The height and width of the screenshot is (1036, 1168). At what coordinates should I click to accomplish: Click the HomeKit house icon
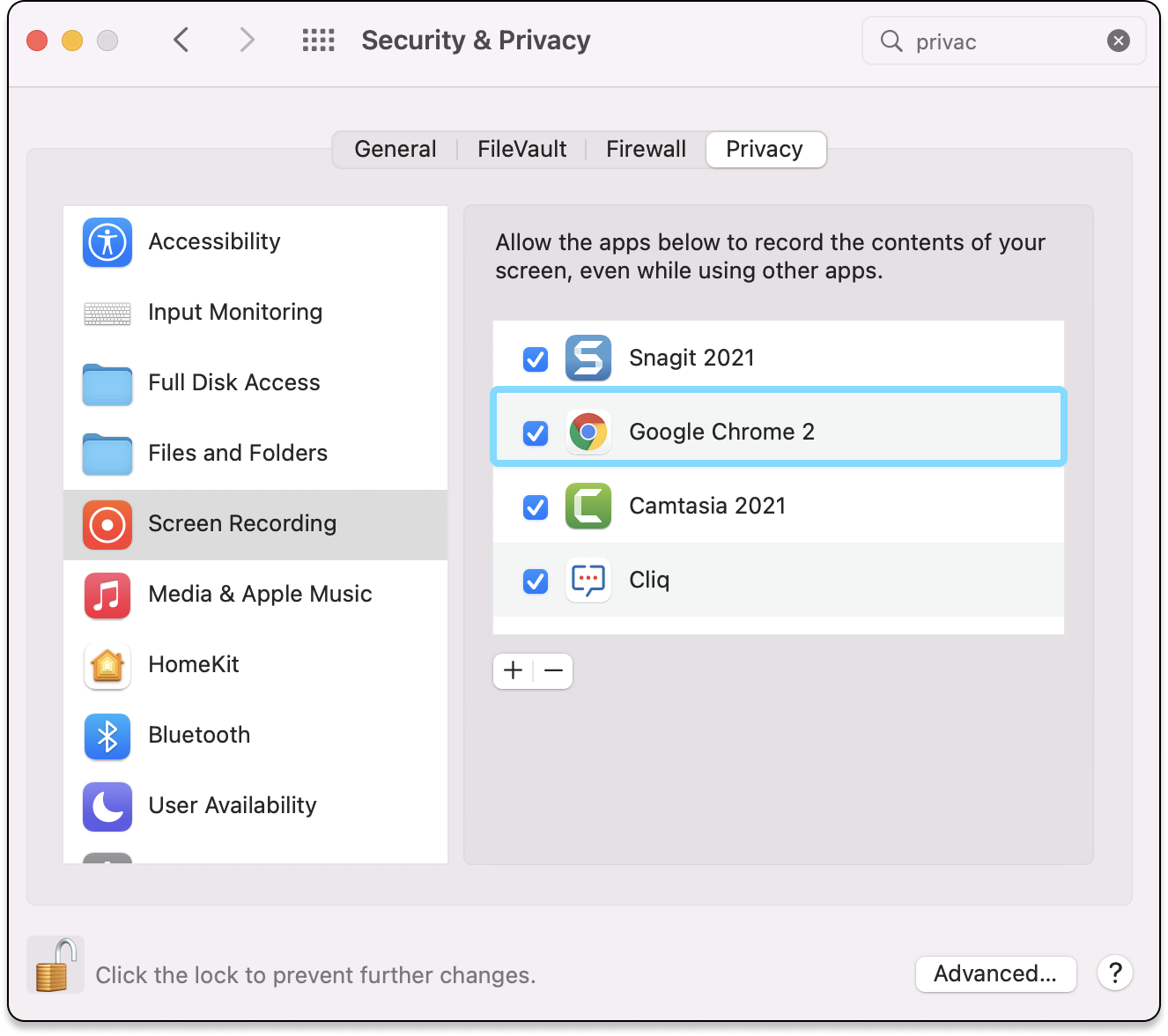tap(107, 666)
